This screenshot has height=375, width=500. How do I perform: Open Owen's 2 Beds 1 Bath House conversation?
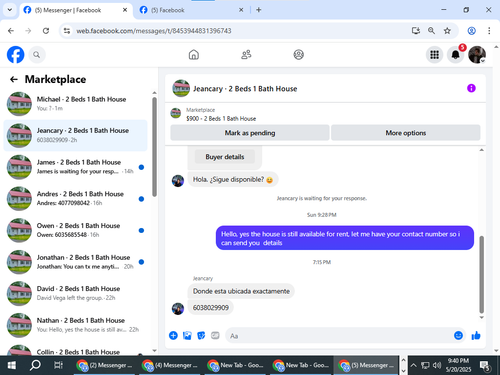(x=75, y=230)
